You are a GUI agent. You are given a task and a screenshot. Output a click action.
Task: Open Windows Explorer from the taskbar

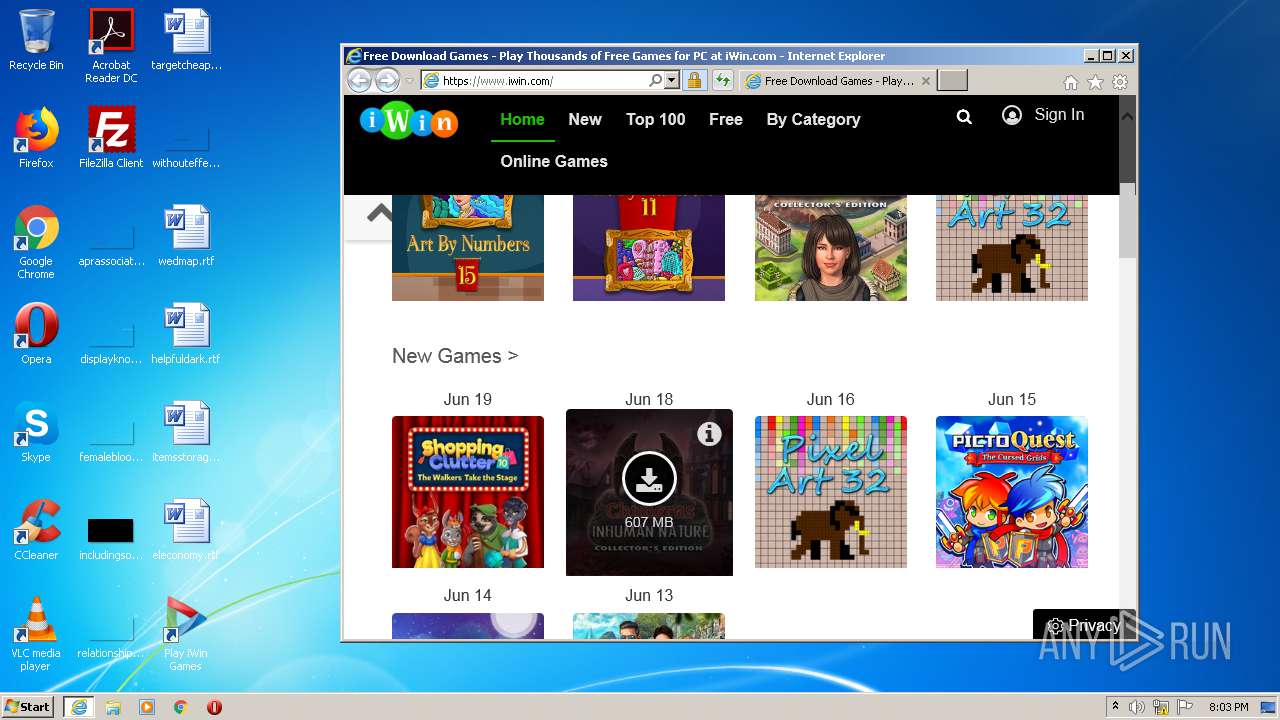coord(113,707)
